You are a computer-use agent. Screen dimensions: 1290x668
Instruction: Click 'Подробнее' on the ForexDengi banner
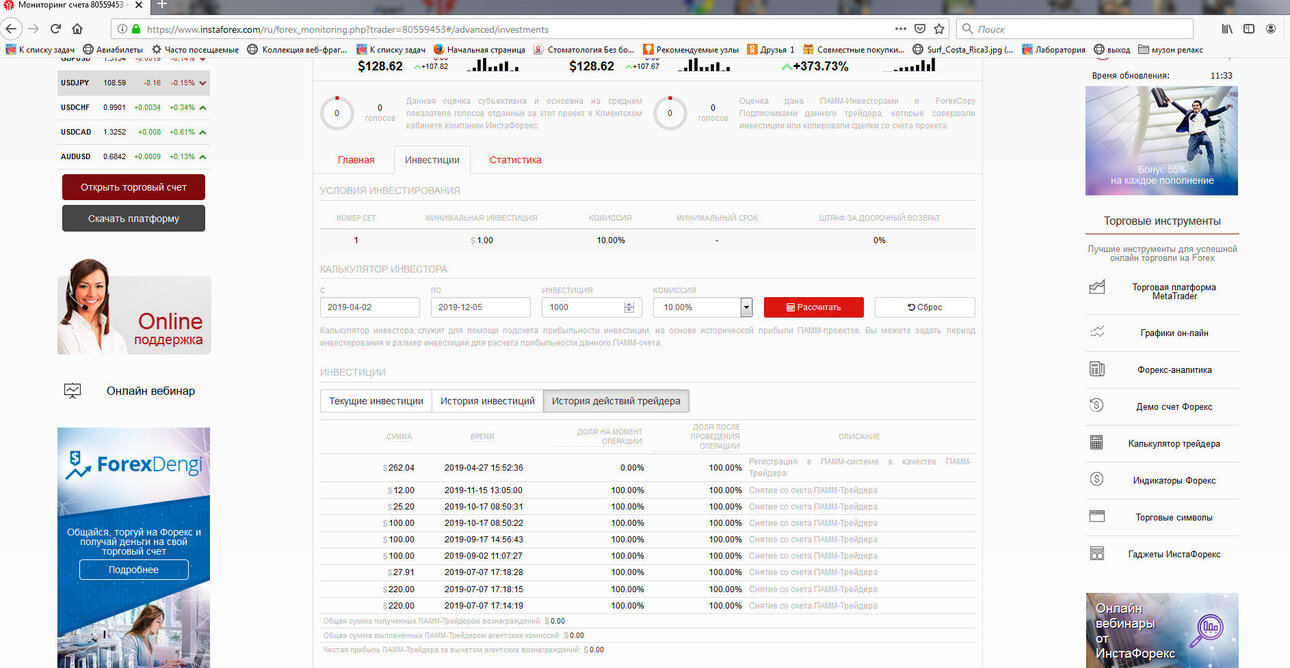(134, 570)
